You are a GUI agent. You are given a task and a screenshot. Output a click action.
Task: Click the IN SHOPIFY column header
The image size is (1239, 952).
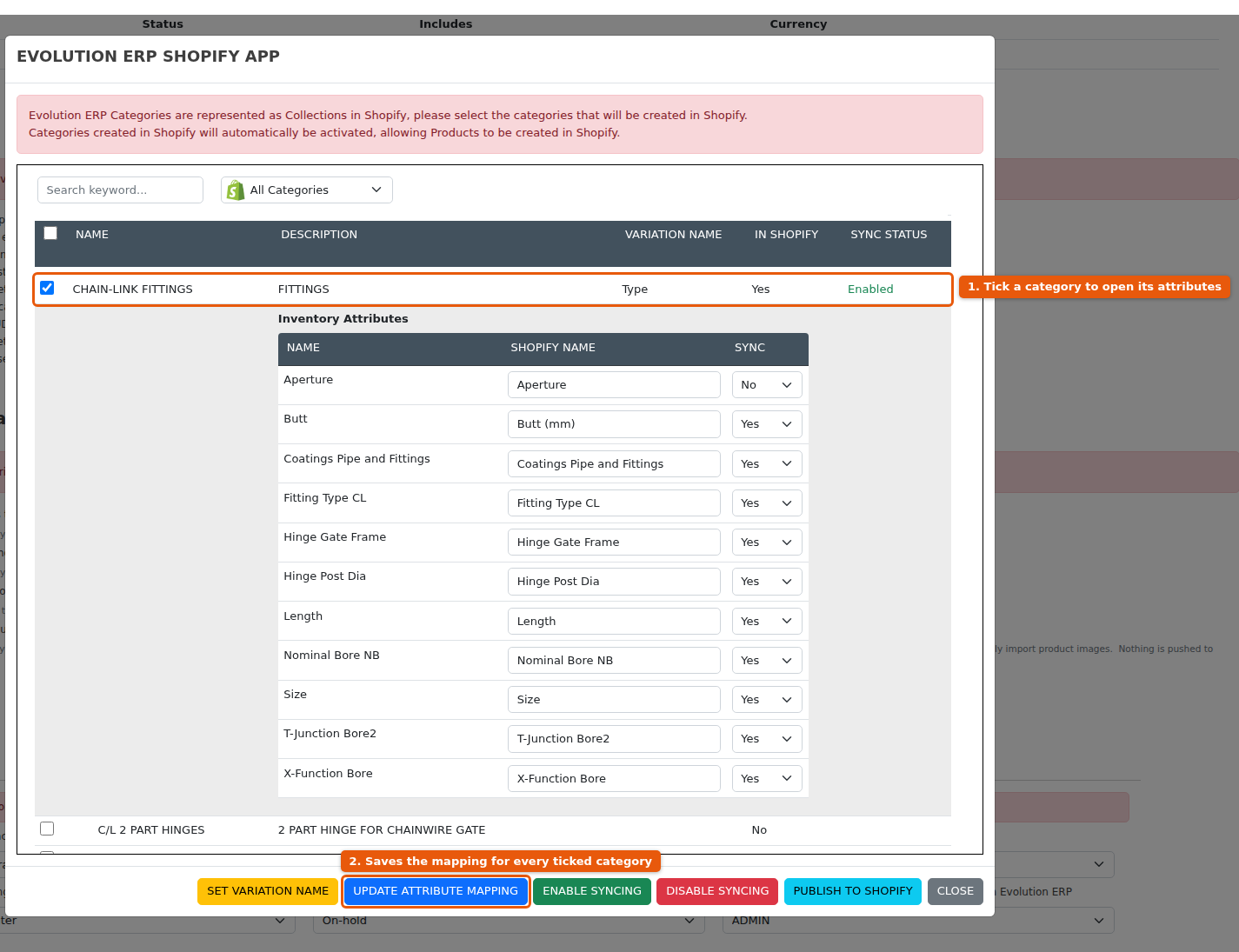(786, 235)
